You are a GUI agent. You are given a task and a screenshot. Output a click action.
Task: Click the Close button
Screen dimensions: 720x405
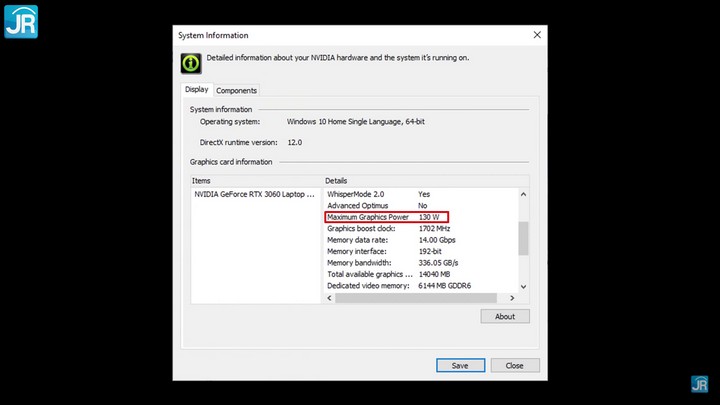515,366
